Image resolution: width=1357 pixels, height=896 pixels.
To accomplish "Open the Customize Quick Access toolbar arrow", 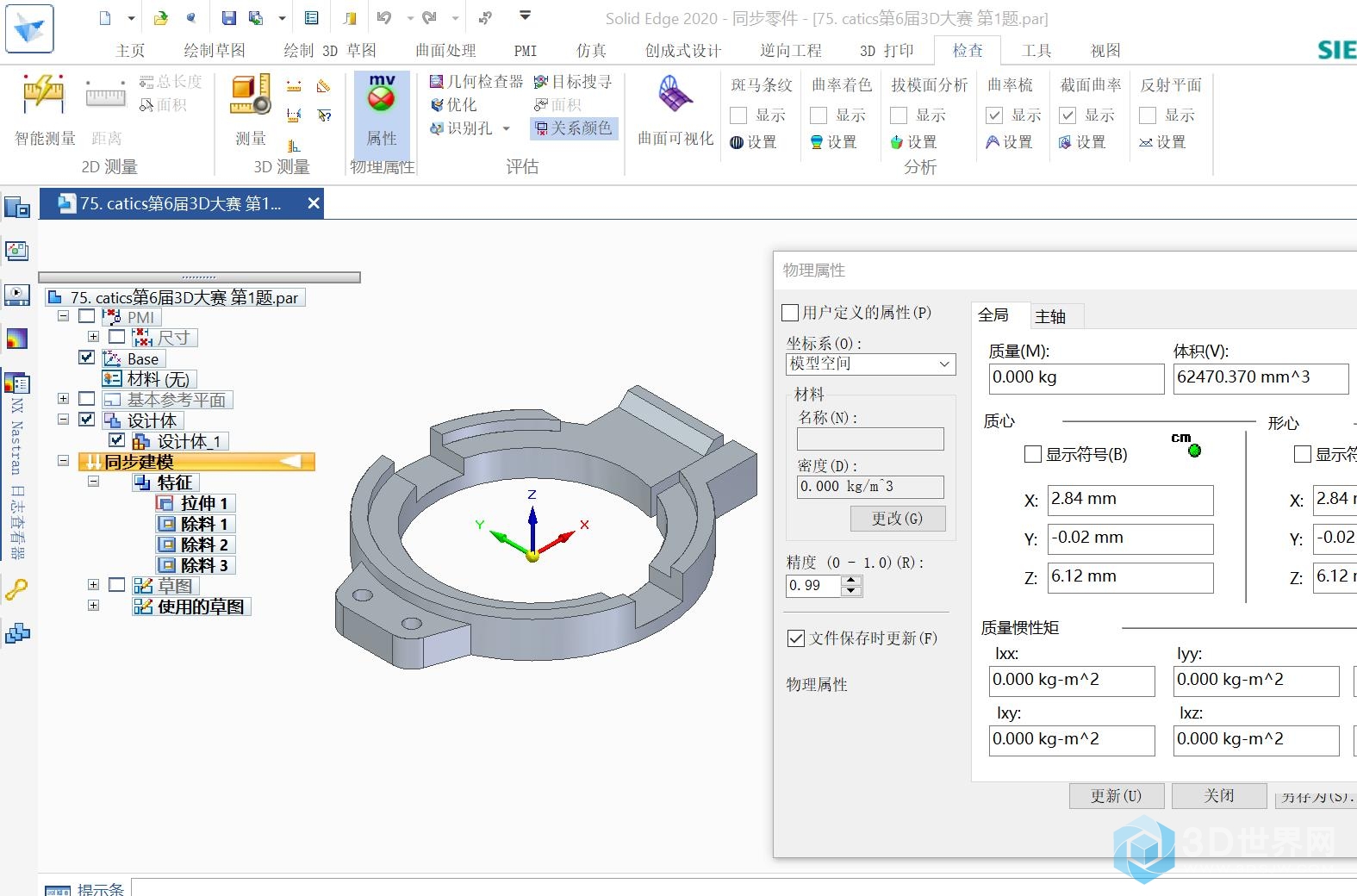I will tap(525, 16).
